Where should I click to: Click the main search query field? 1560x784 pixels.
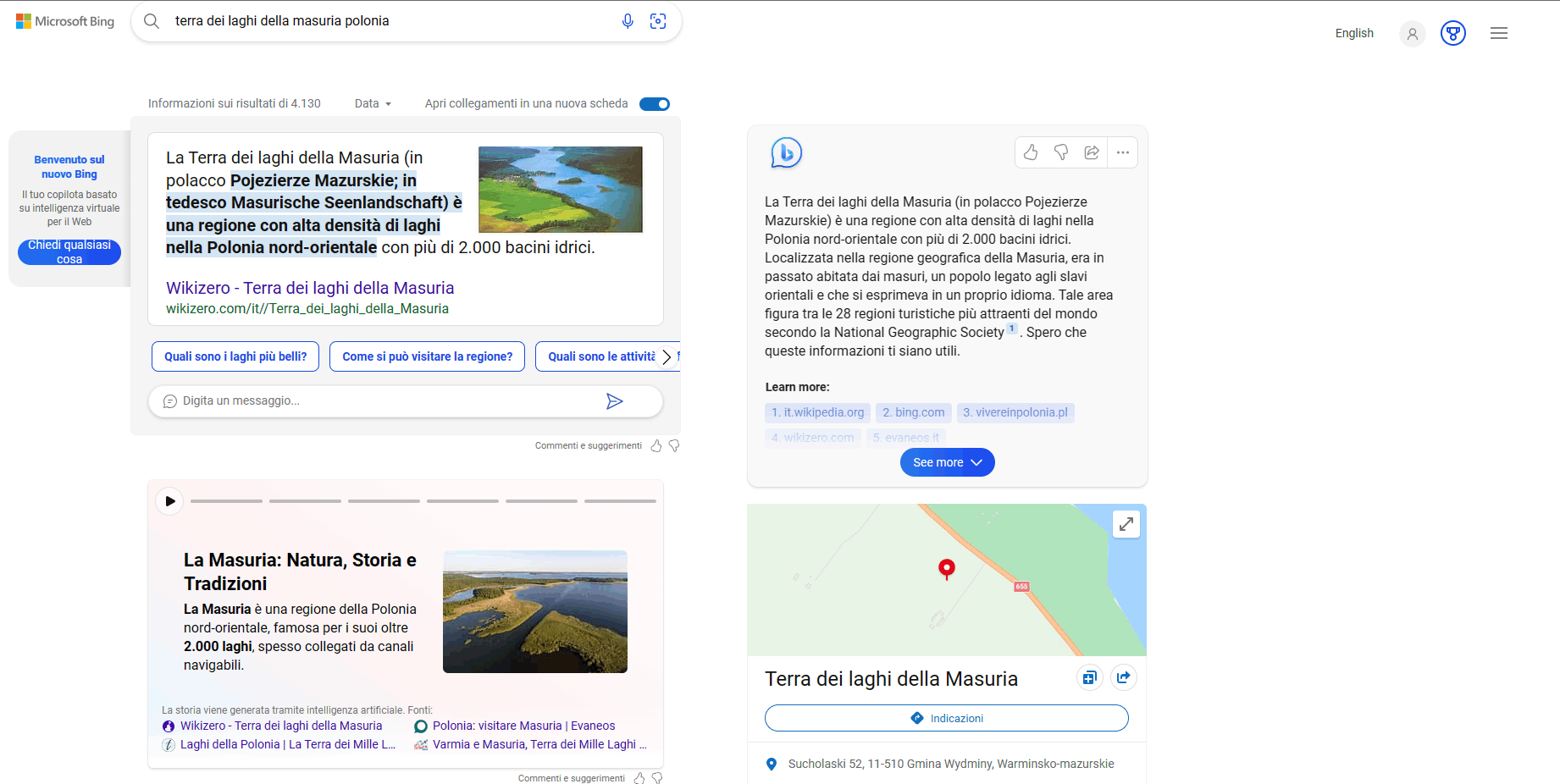(390, 21)
